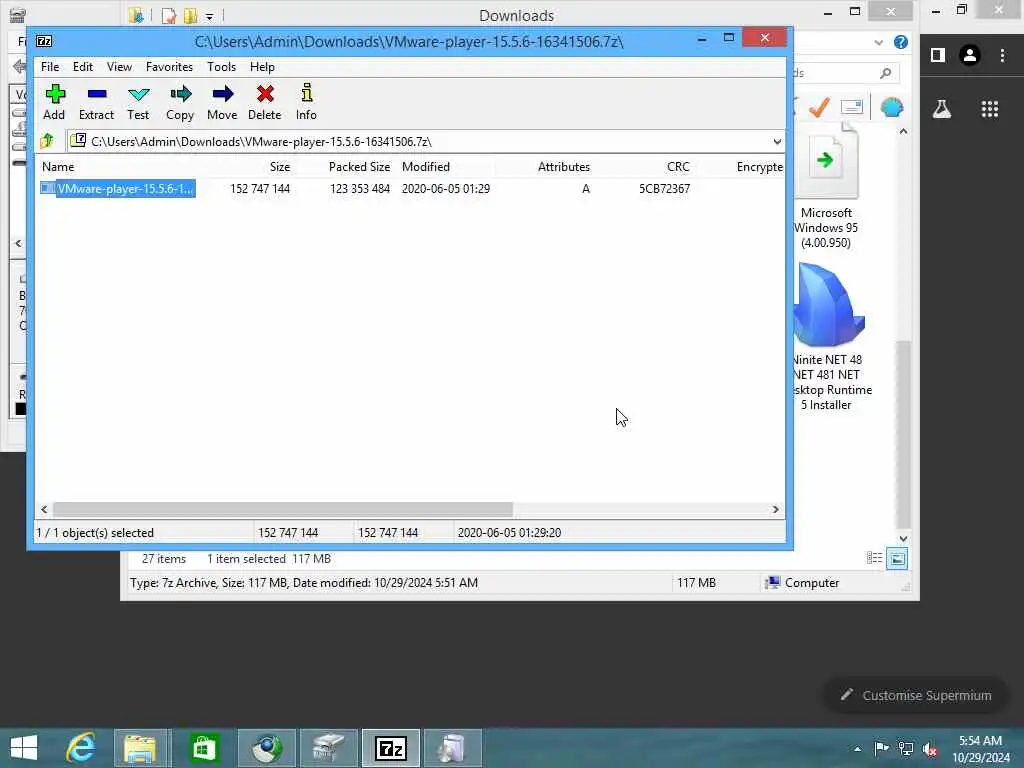
Task: Sort by the Size column header
Action: [x=280, y=167]
